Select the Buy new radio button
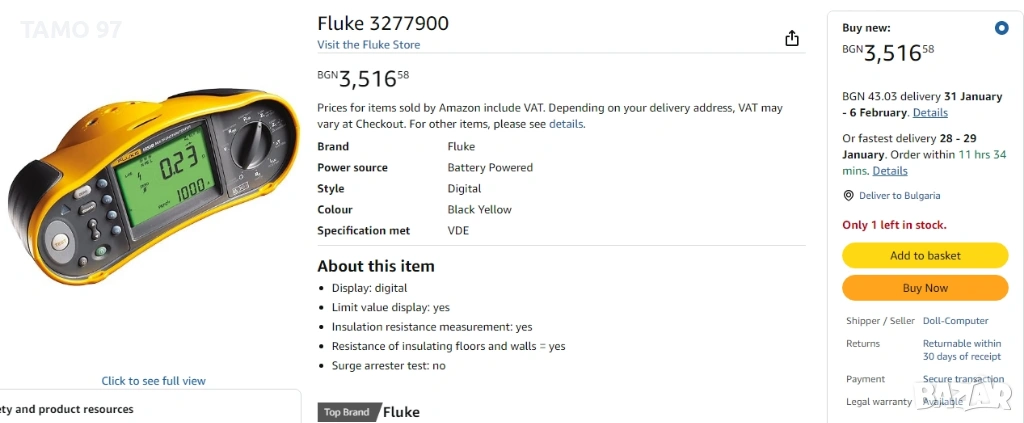1024x423 pixels. pos(1001,28)
